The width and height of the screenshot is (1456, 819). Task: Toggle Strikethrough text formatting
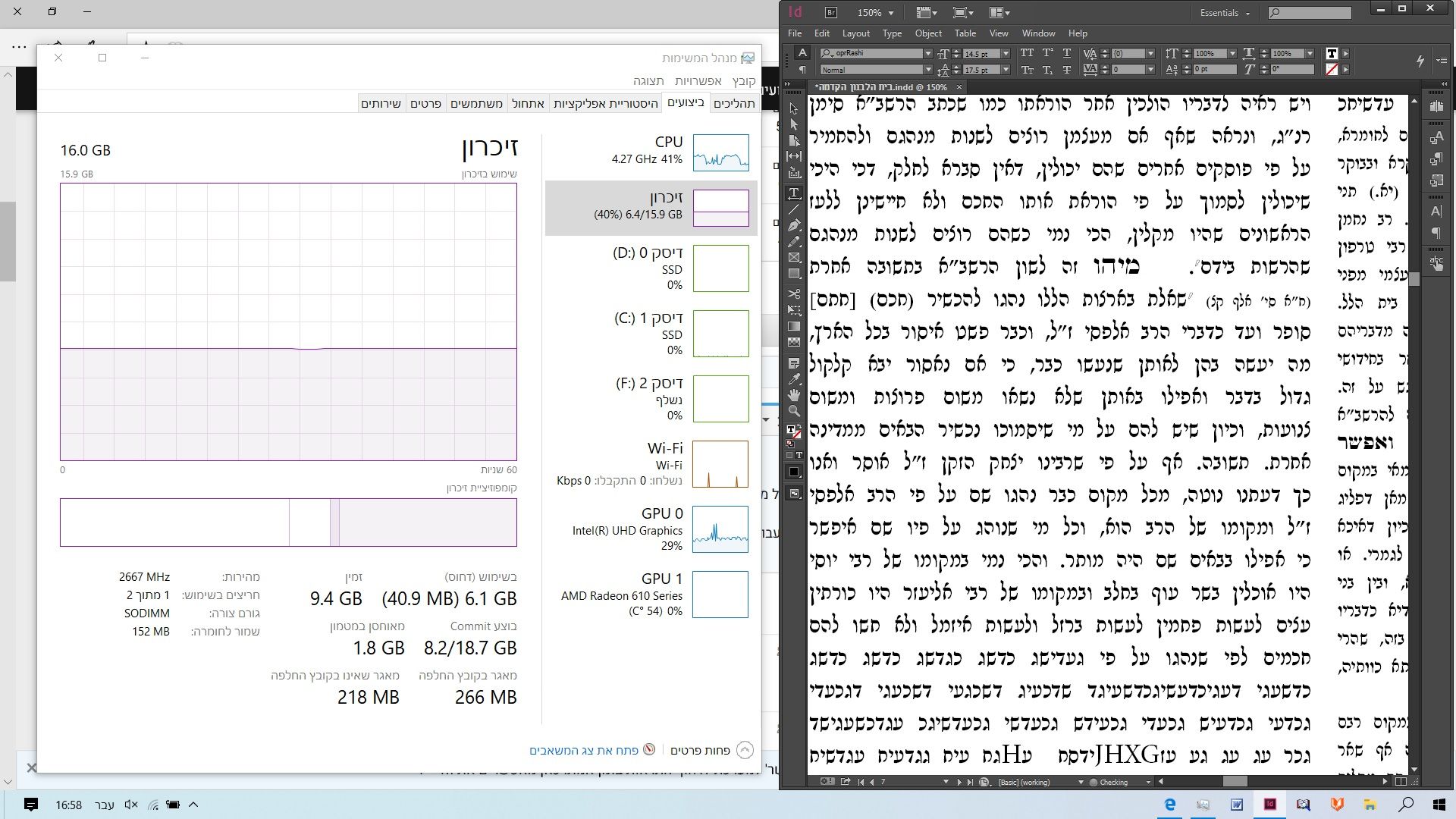1066,70
